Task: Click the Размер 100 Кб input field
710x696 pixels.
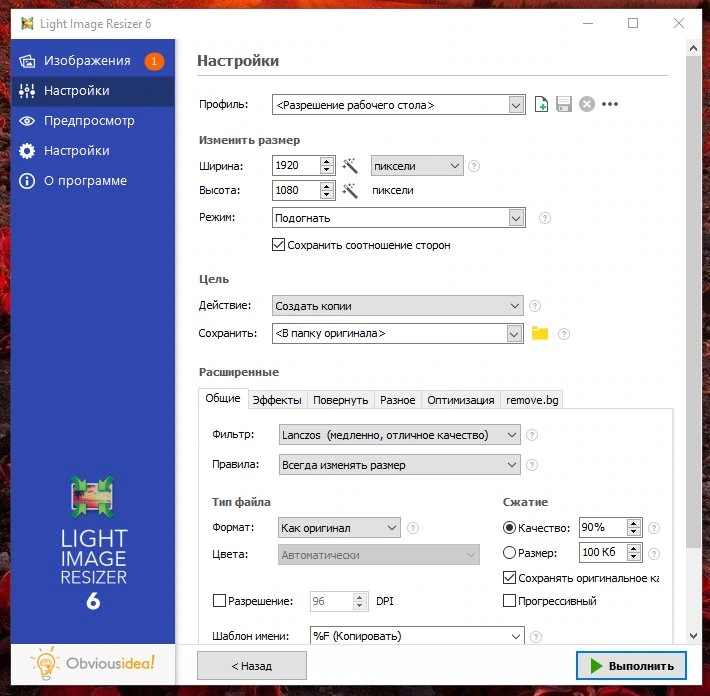Action: point(603,552)
